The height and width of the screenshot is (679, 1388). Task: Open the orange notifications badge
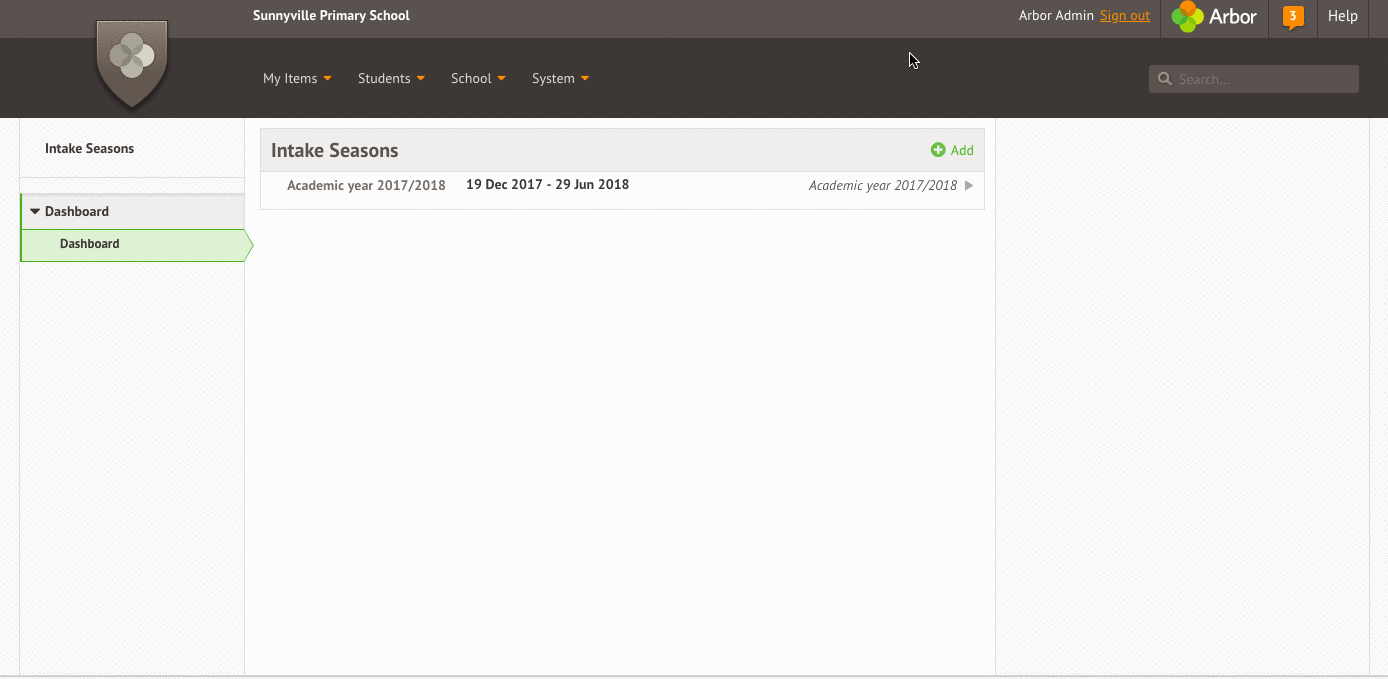(1293, 17)
